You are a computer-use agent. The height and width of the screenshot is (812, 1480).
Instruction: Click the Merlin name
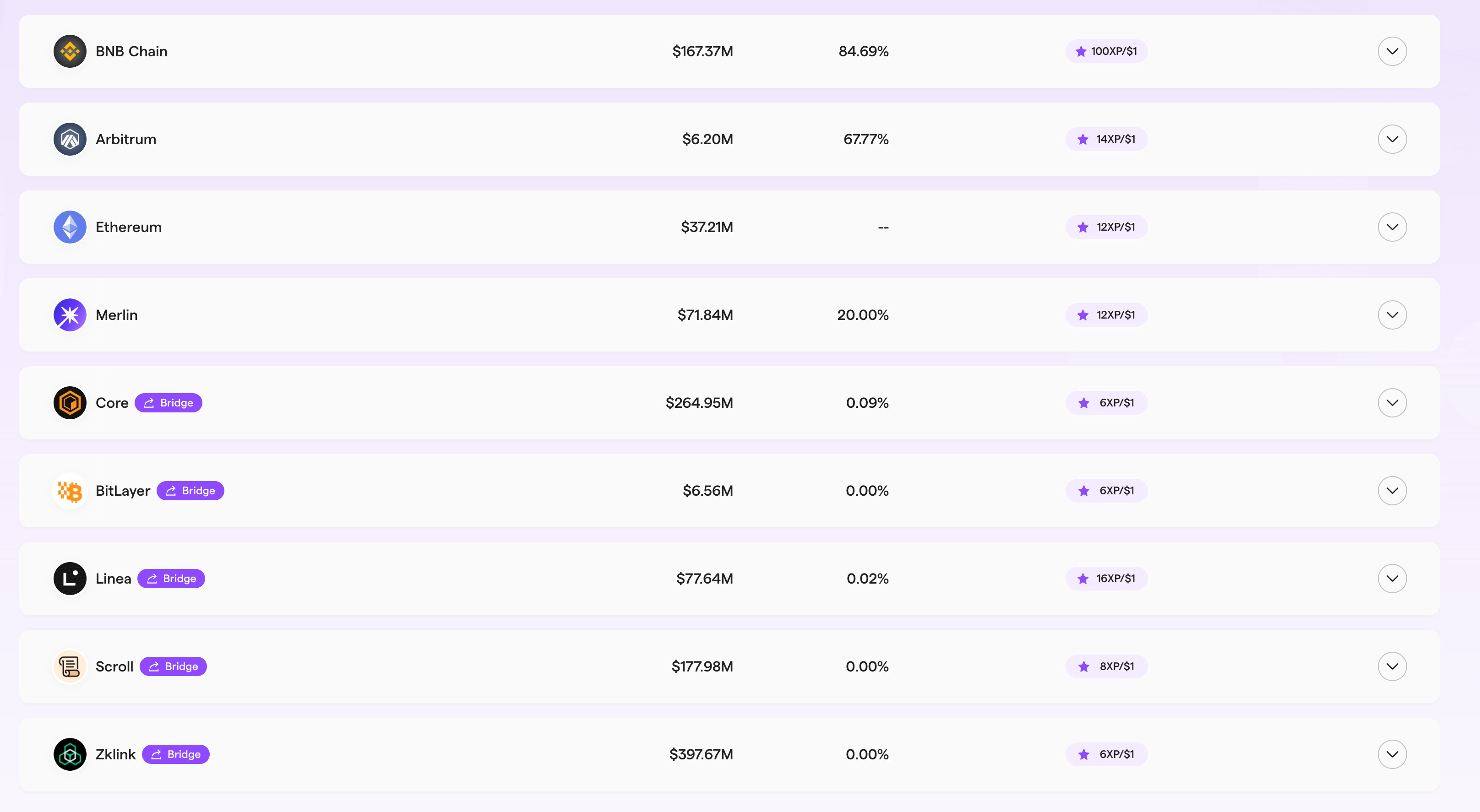117,315
